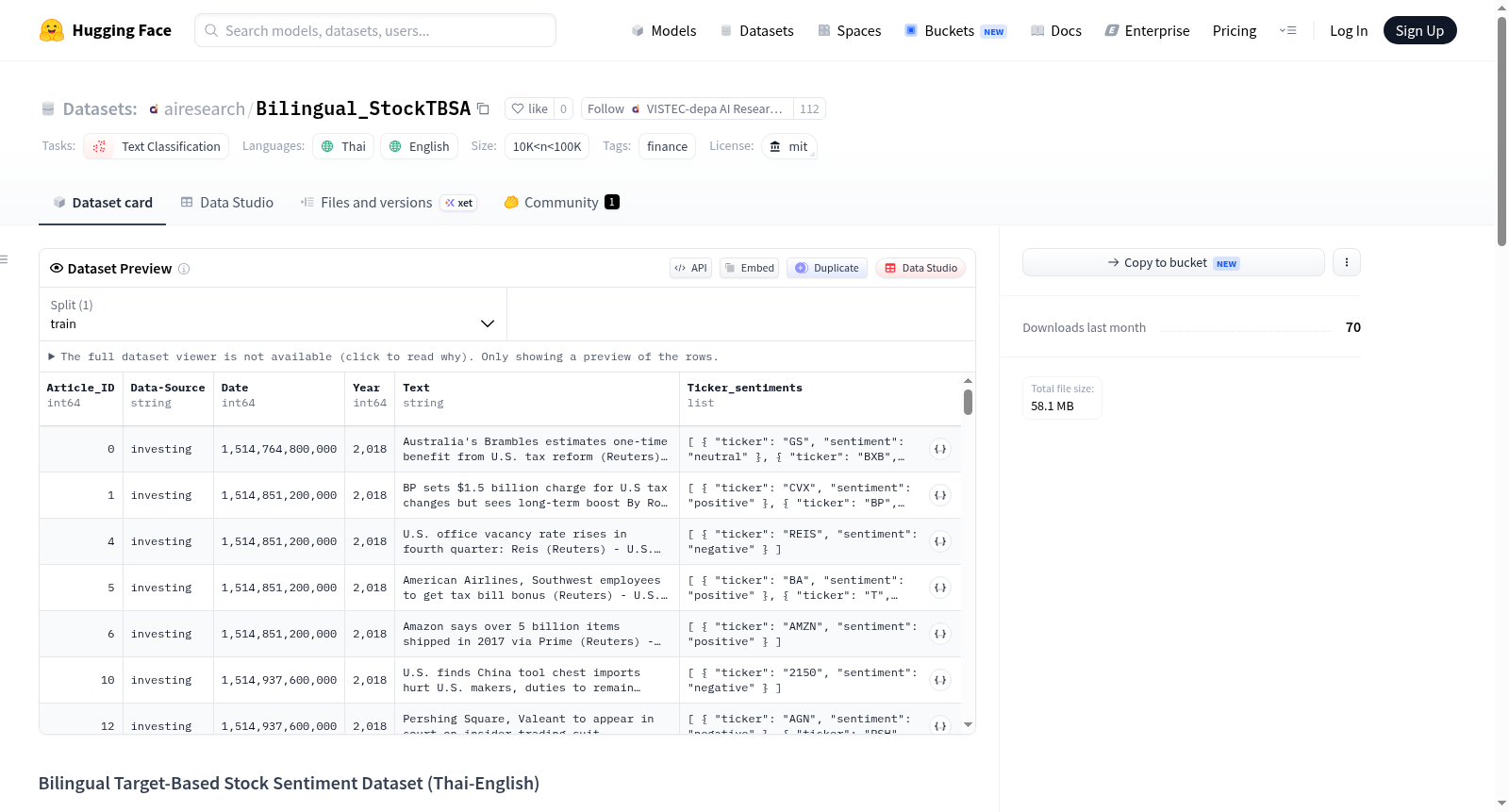Click the finance tag
The height and width of the screenshot is (812, 1509).
point(667,146)
